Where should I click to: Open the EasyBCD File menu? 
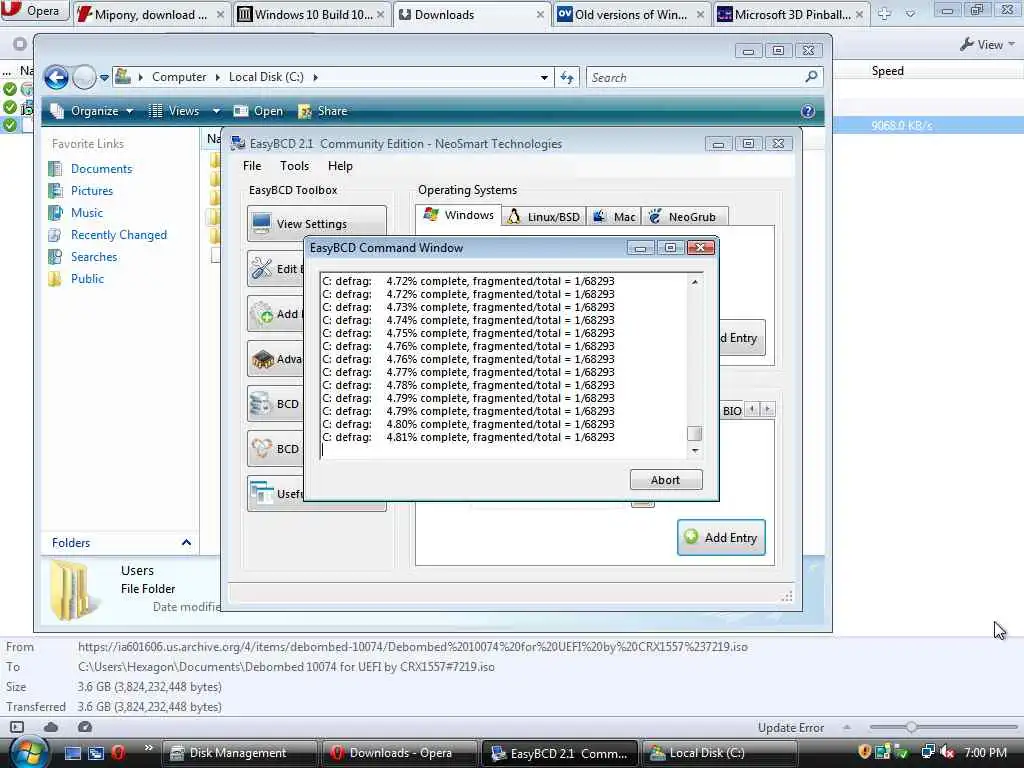point(251,166)
